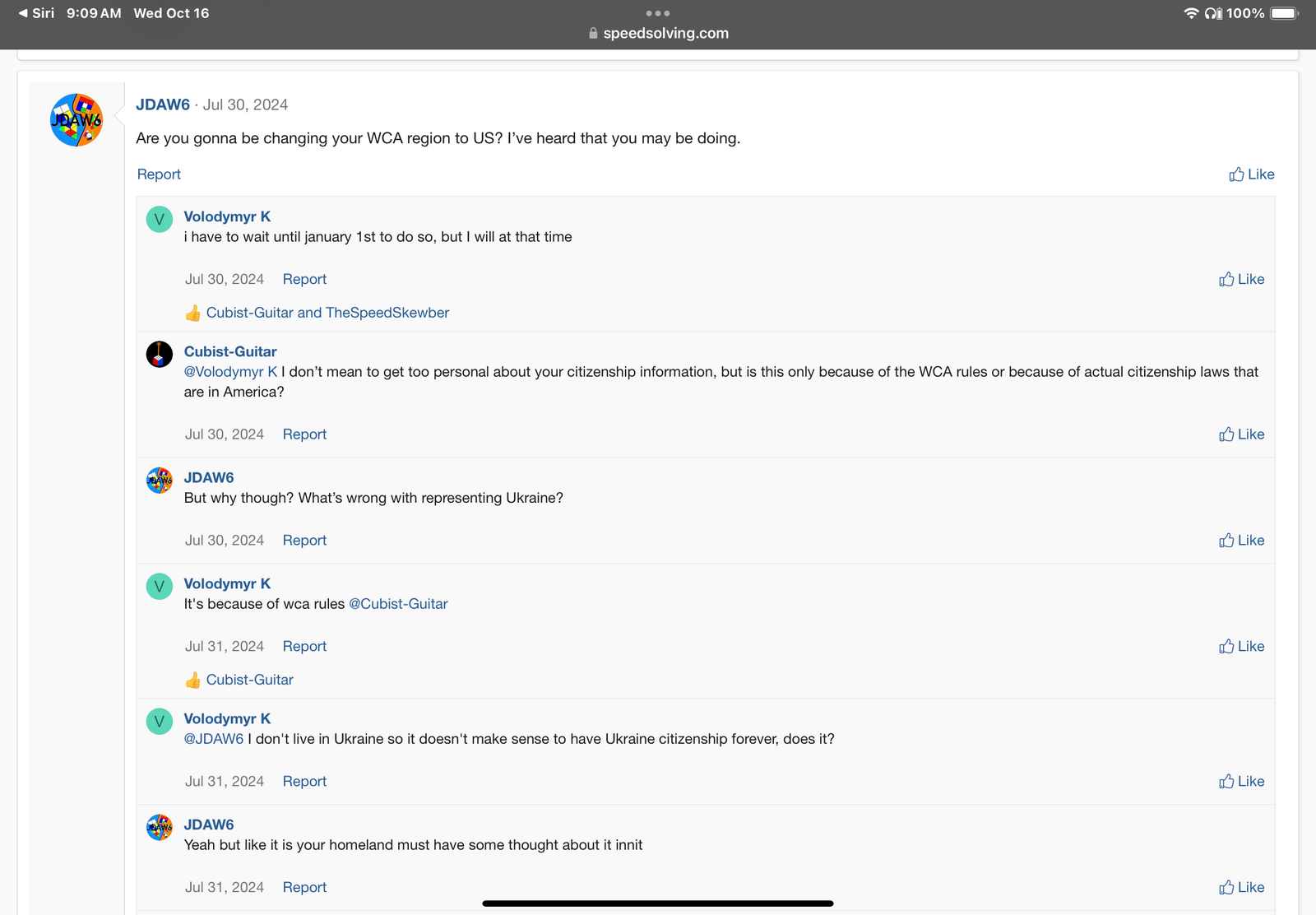Open Cubist-Guitar likes list under 'wca rules'
1316x915 pixels.
click(249, 680)
